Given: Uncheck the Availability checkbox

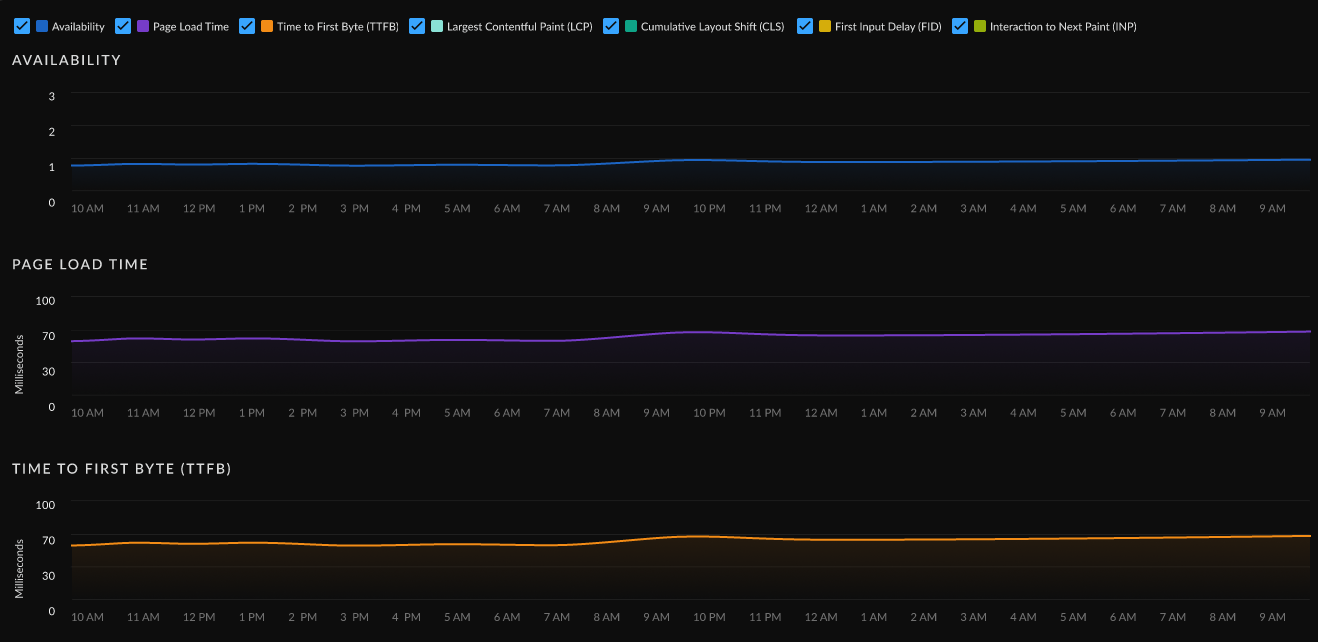Looking at the screenshot, I should pos(22,26).
